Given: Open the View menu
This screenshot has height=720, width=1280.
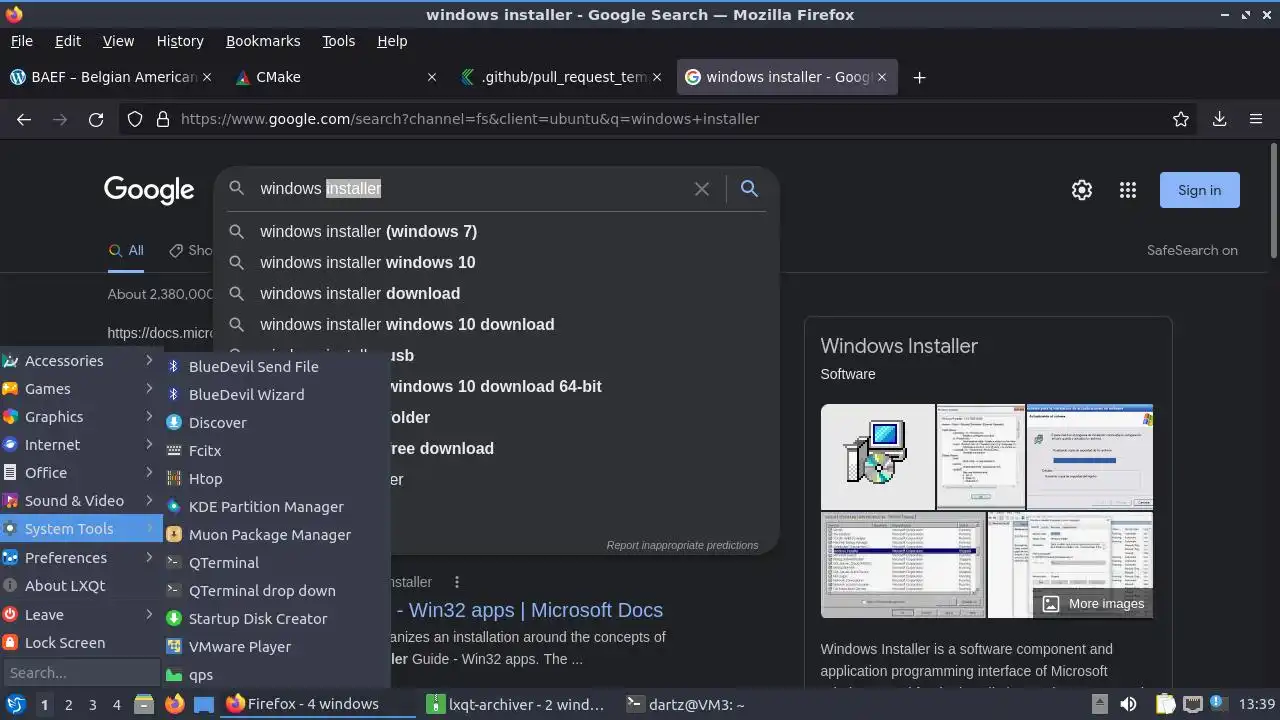Looking at the screenshot, I should tap(118, 41).
